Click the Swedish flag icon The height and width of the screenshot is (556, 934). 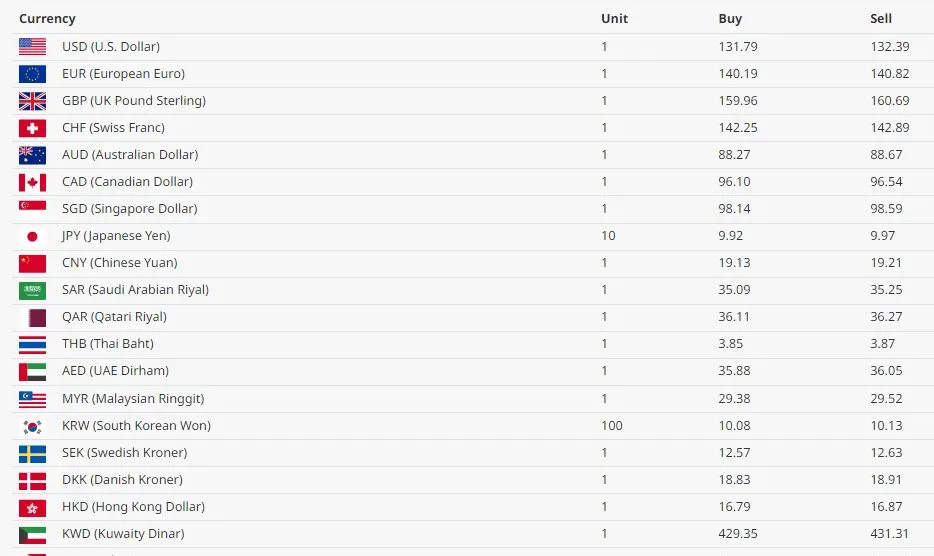click(32, 454)
